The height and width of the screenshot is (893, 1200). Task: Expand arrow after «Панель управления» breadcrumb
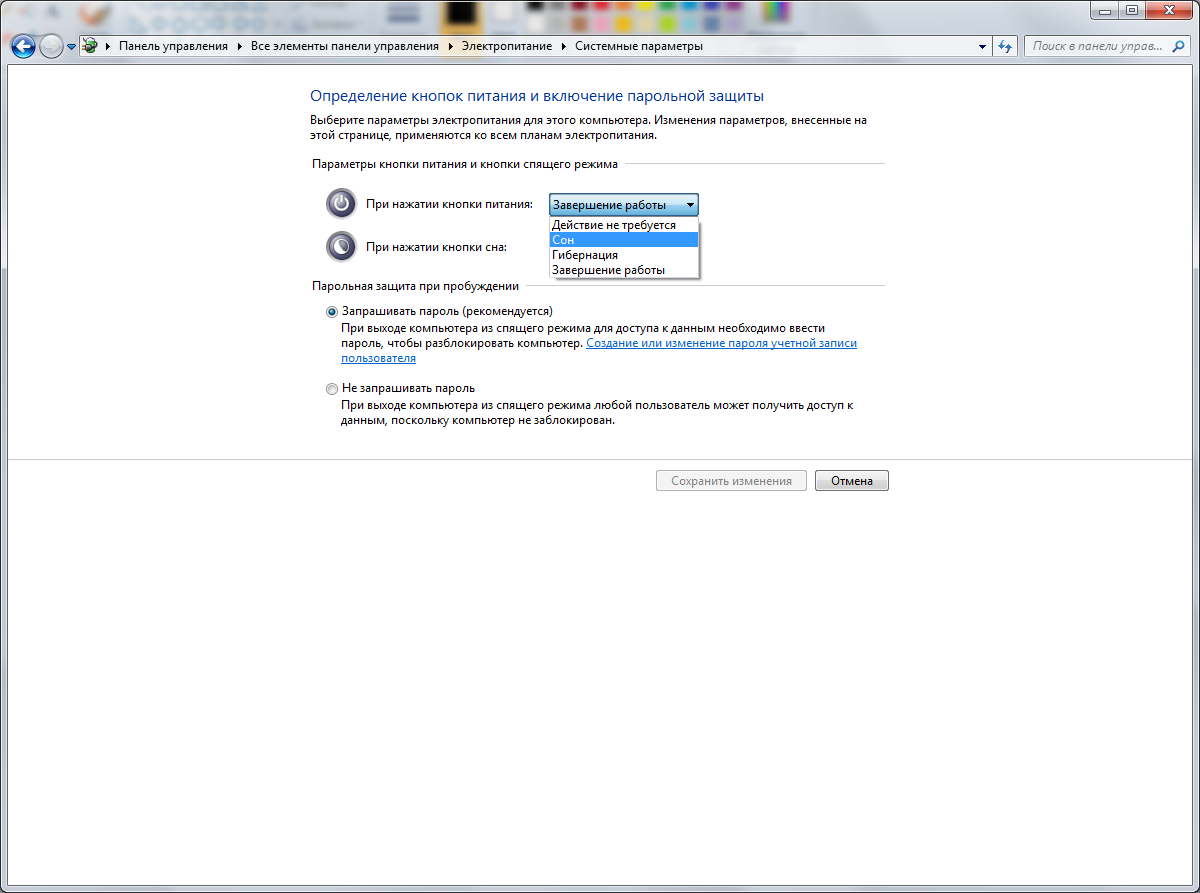(x=240, y=46)
